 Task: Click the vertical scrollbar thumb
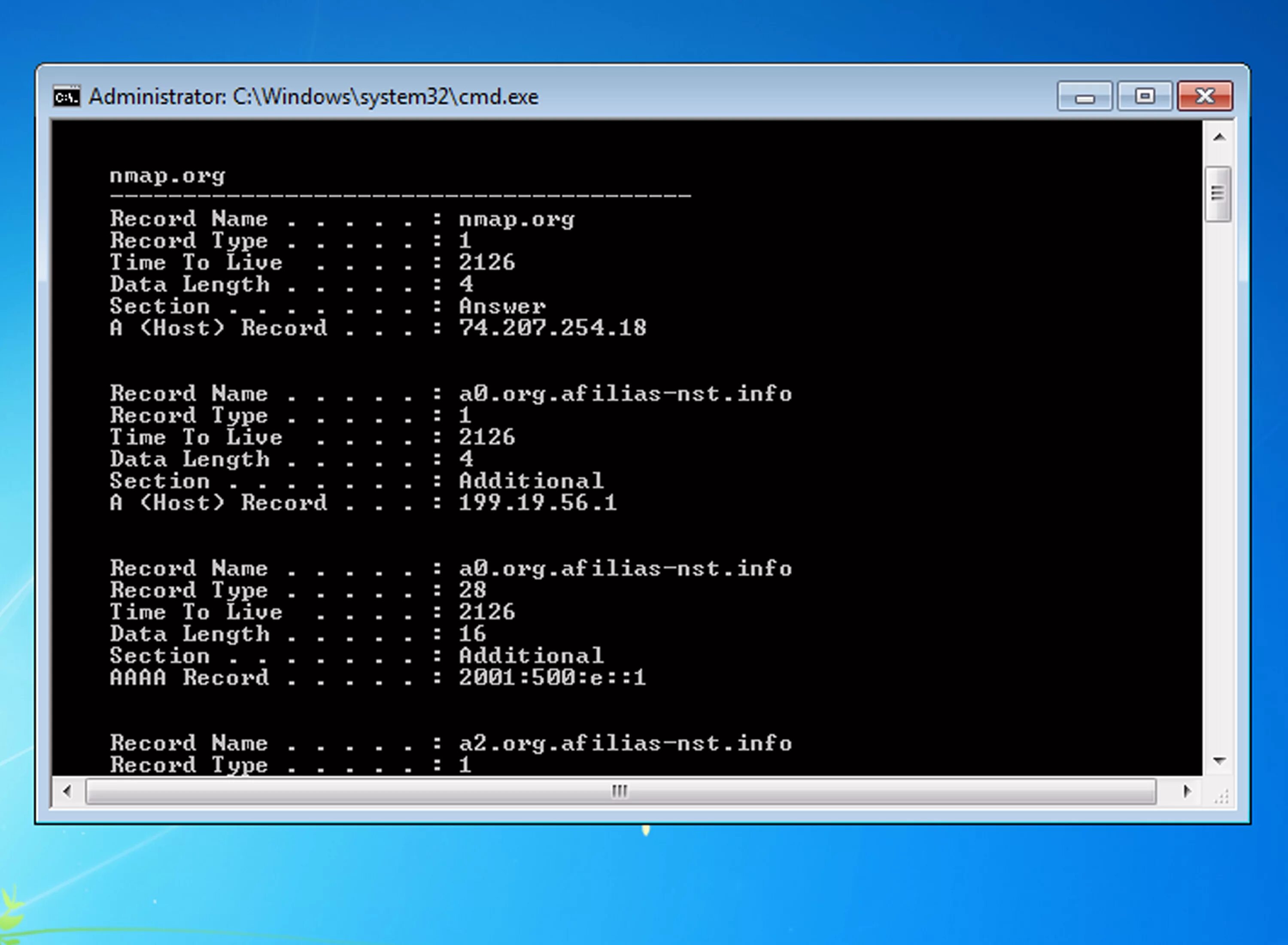tap(1218, 194)
